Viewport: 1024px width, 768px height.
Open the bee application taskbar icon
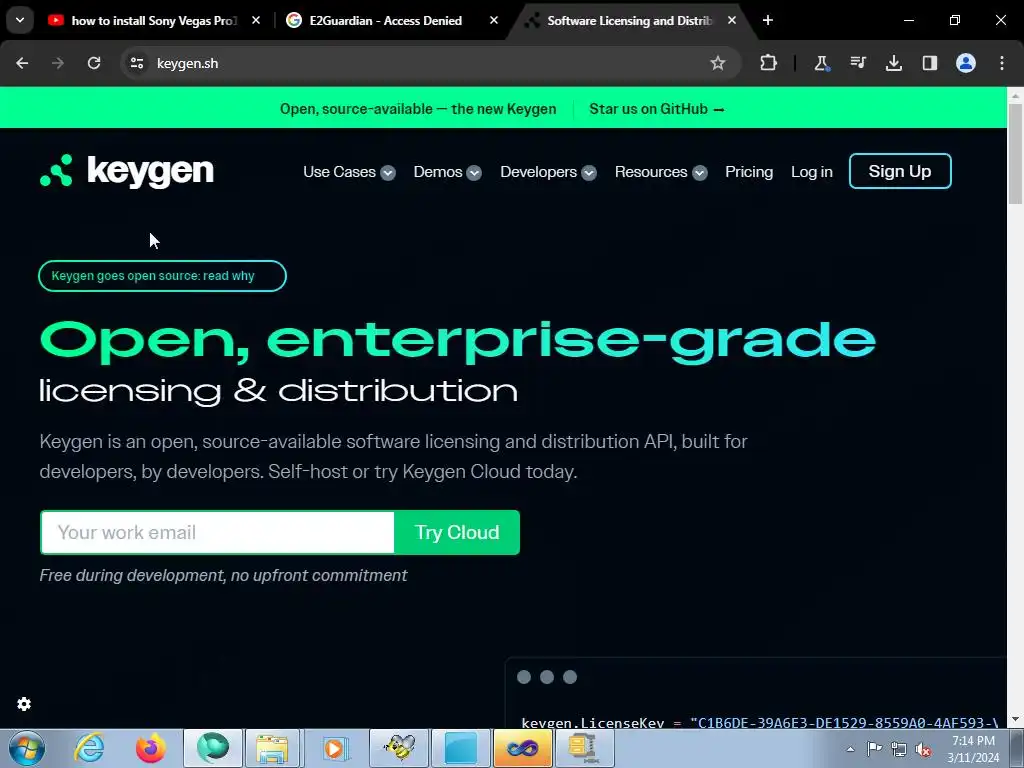tap(398, 748)
